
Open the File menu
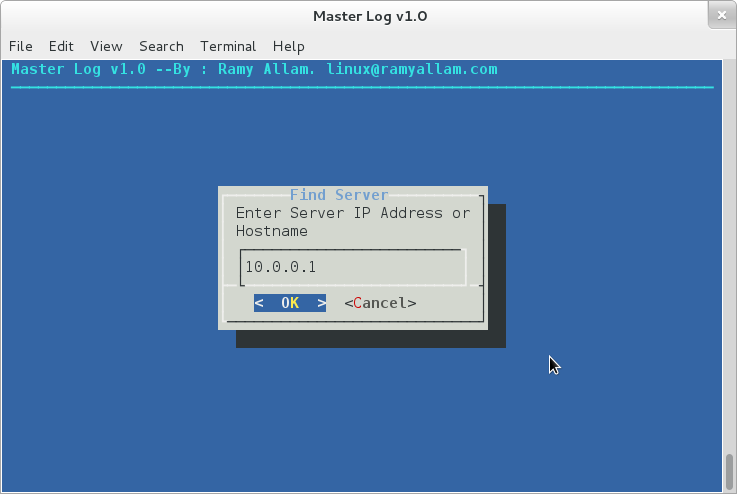pos(21,46)
